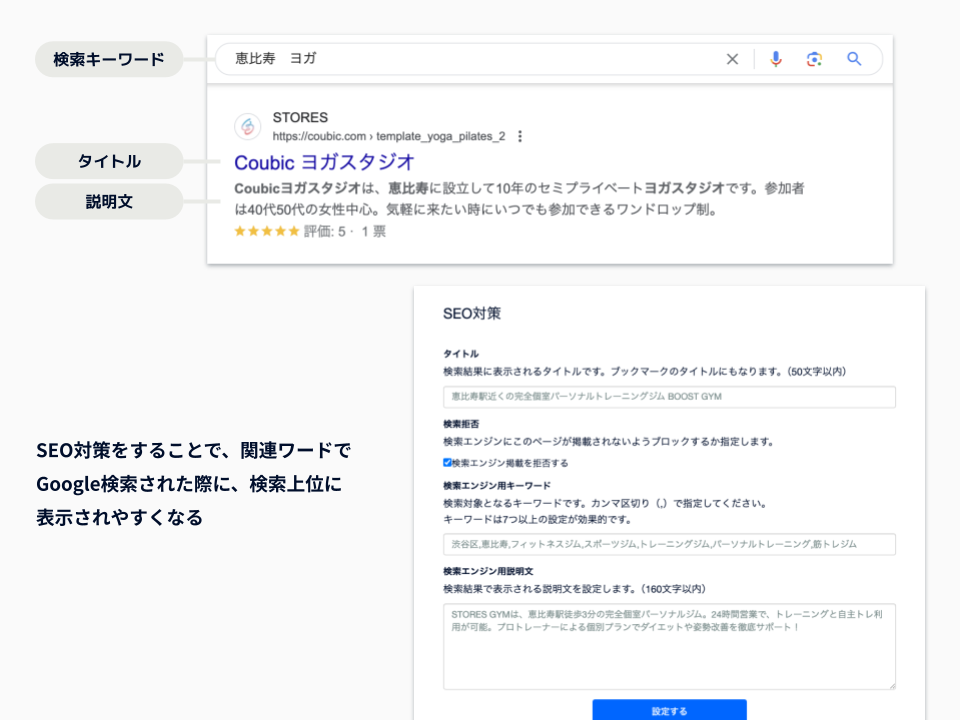Screen dimensions: 960x720
Task: Uncheck 検索エンジン掲載を拒否する checkbox
Action: pyautogui.click(x=448, y=463)
